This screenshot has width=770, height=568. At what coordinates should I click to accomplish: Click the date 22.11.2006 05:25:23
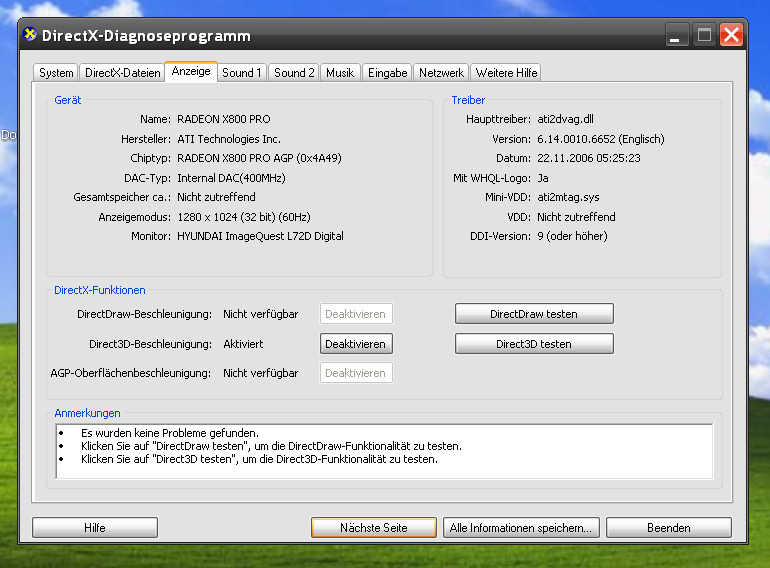click(x=589, y=158)
